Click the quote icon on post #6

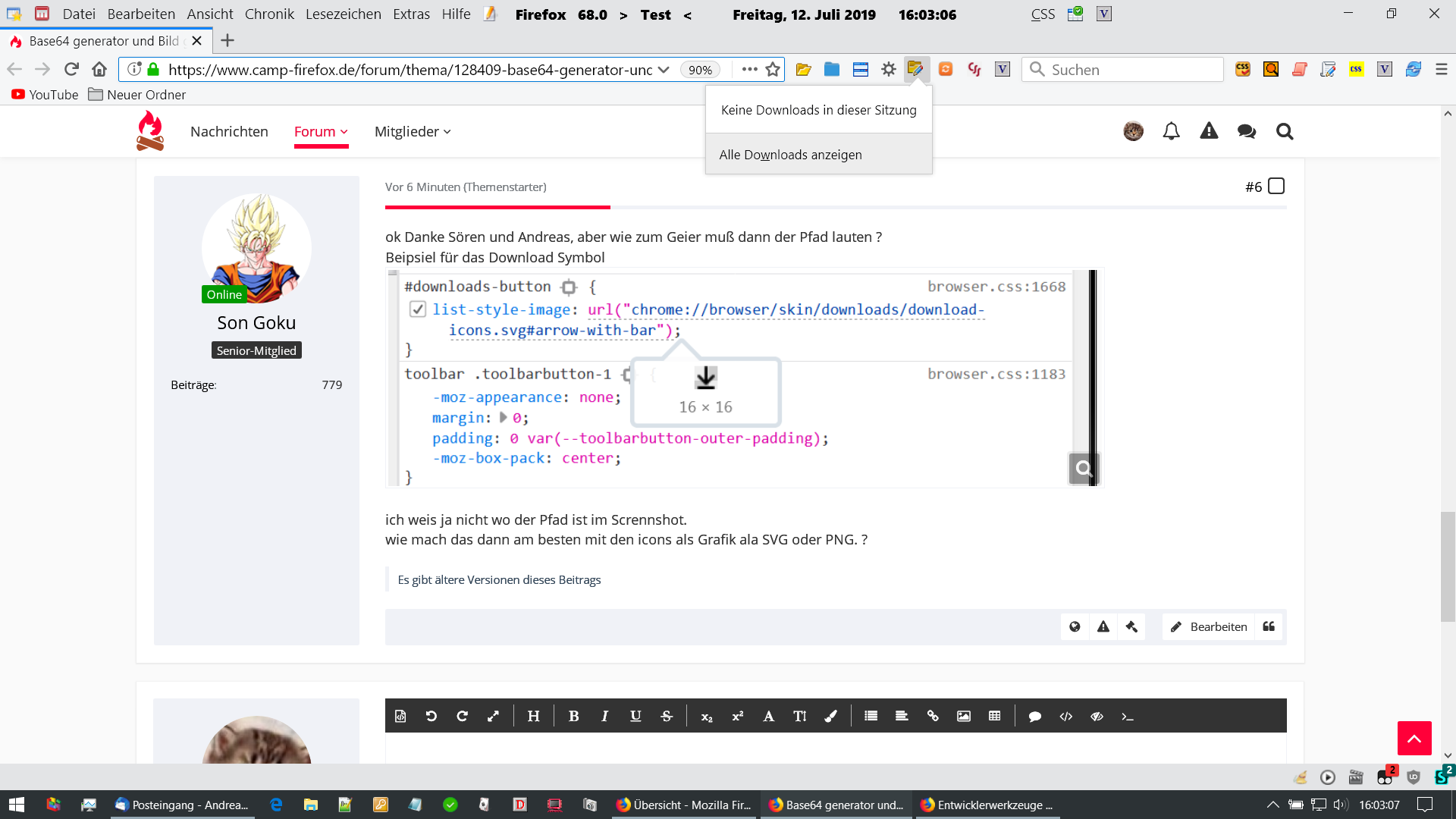tap(1269, 626)
